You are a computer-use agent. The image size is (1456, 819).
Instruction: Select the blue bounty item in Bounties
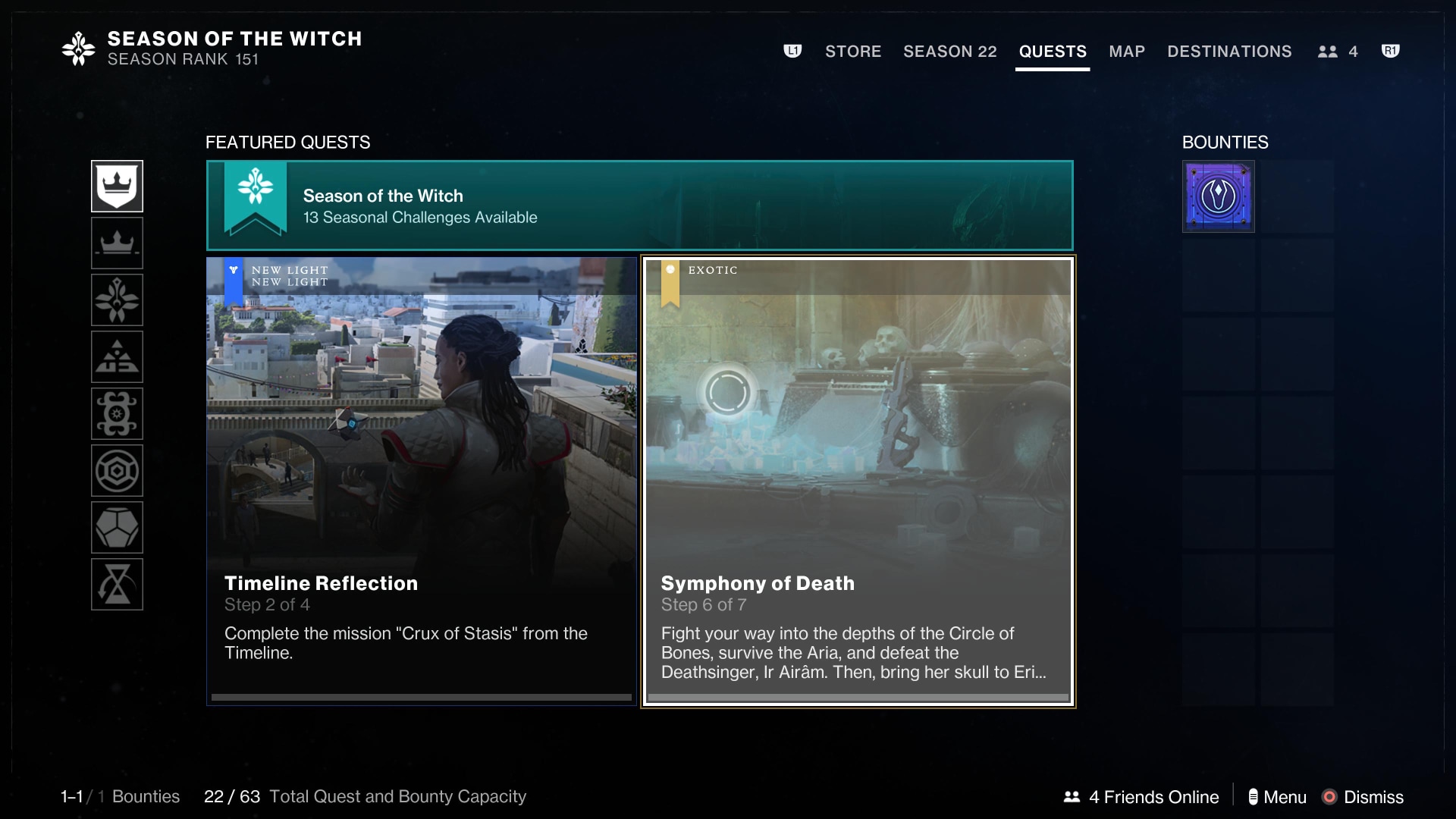1218,196
